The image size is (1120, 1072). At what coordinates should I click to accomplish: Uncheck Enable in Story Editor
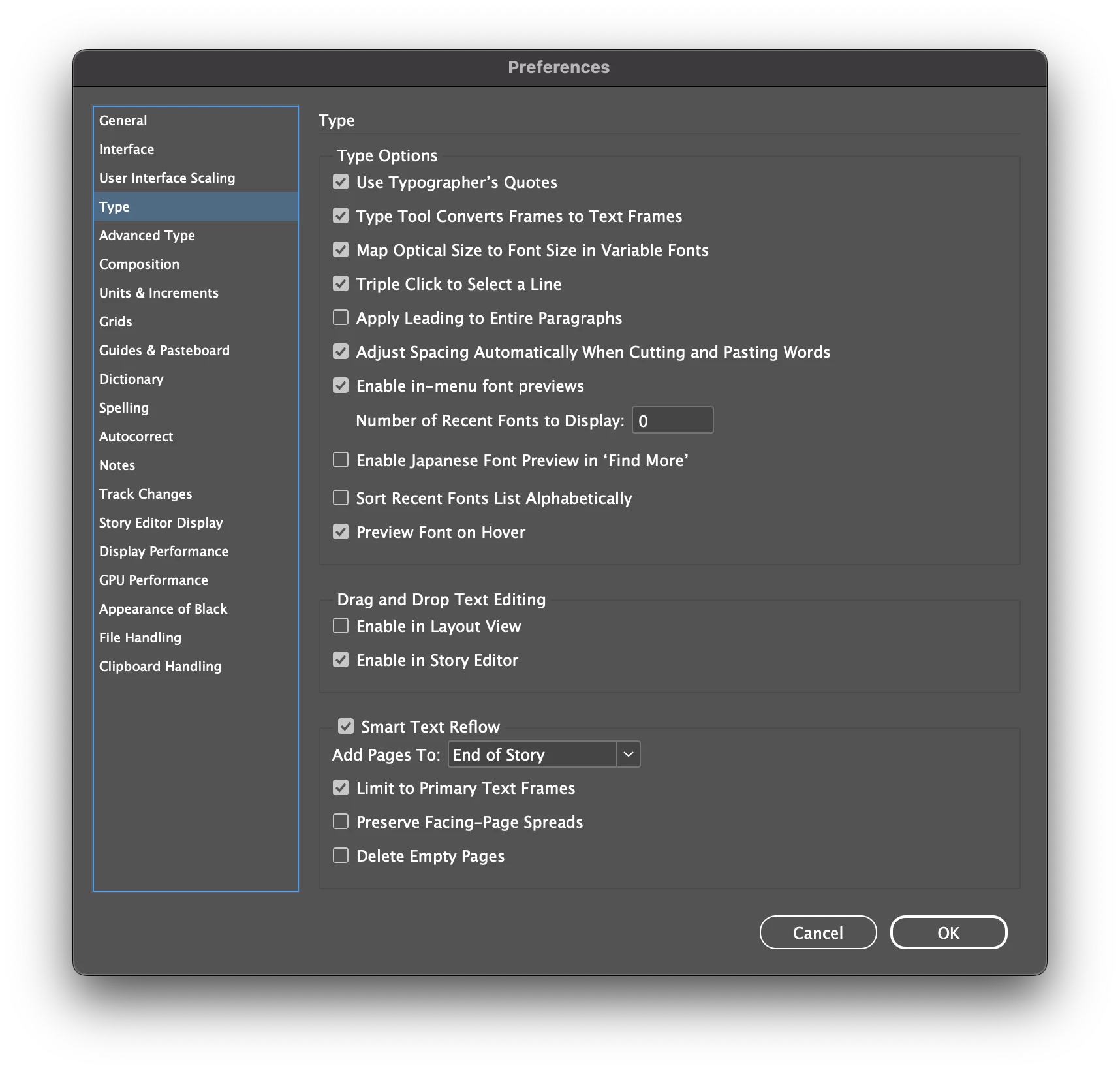[341, 660]
